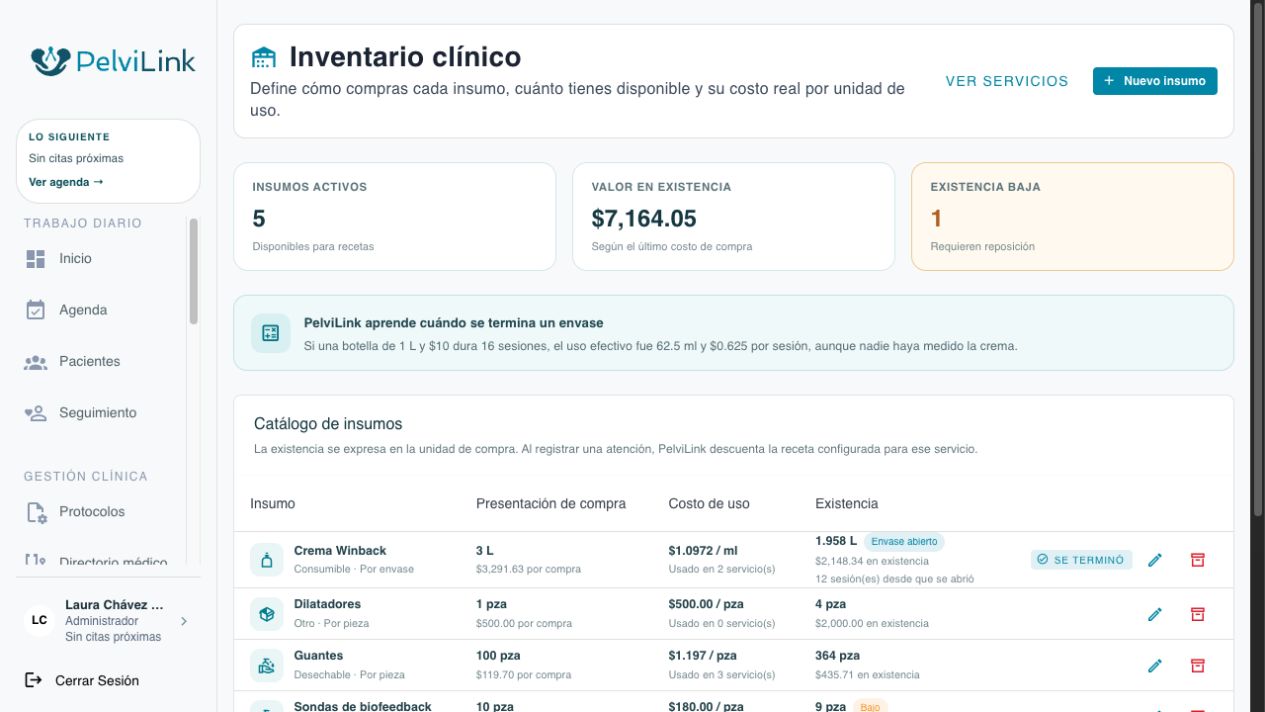
Task: Archive the Crema Winback item
Action: pyautogui.click(x=1198, y=560)
